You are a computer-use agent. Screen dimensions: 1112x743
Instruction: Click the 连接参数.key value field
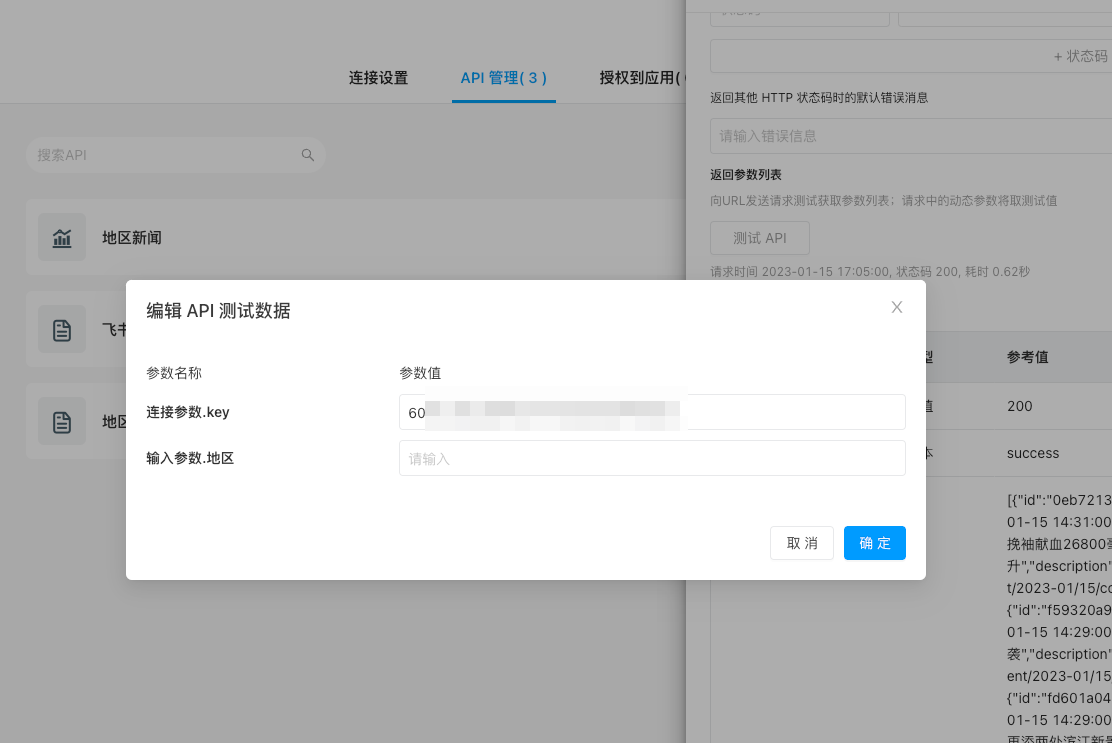(x=652, y=412)
